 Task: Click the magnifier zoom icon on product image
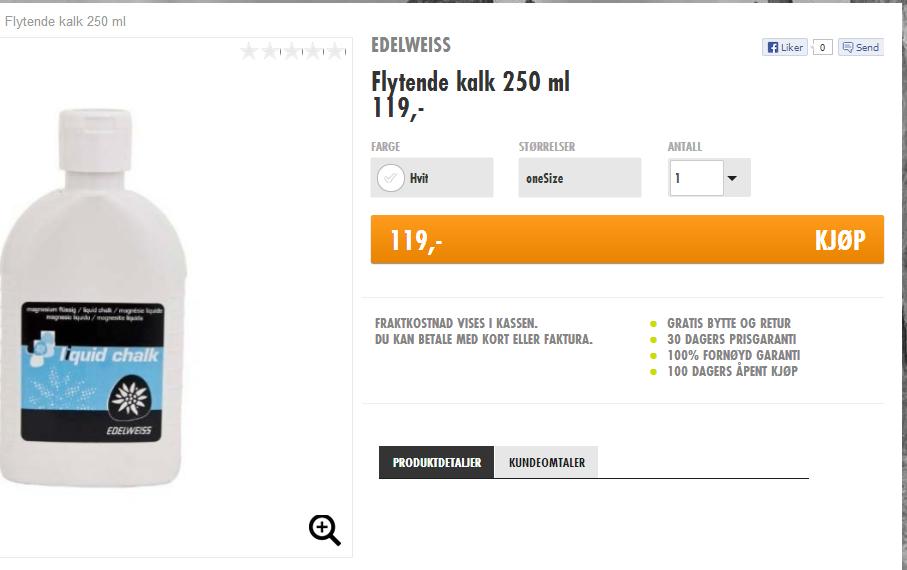(325, 529)
